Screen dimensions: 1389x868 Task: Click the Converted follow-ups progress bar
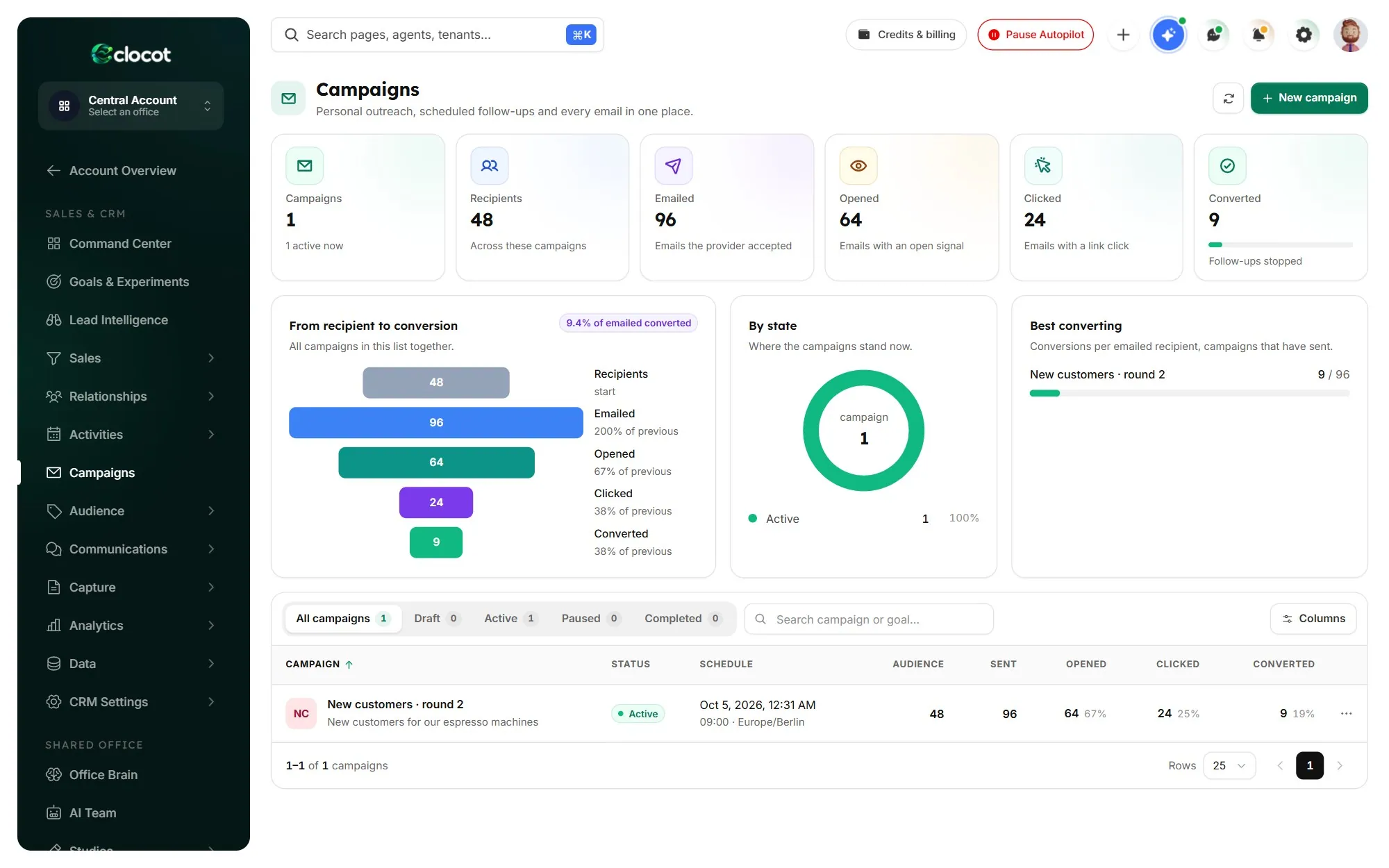(x=1280, y=245)
